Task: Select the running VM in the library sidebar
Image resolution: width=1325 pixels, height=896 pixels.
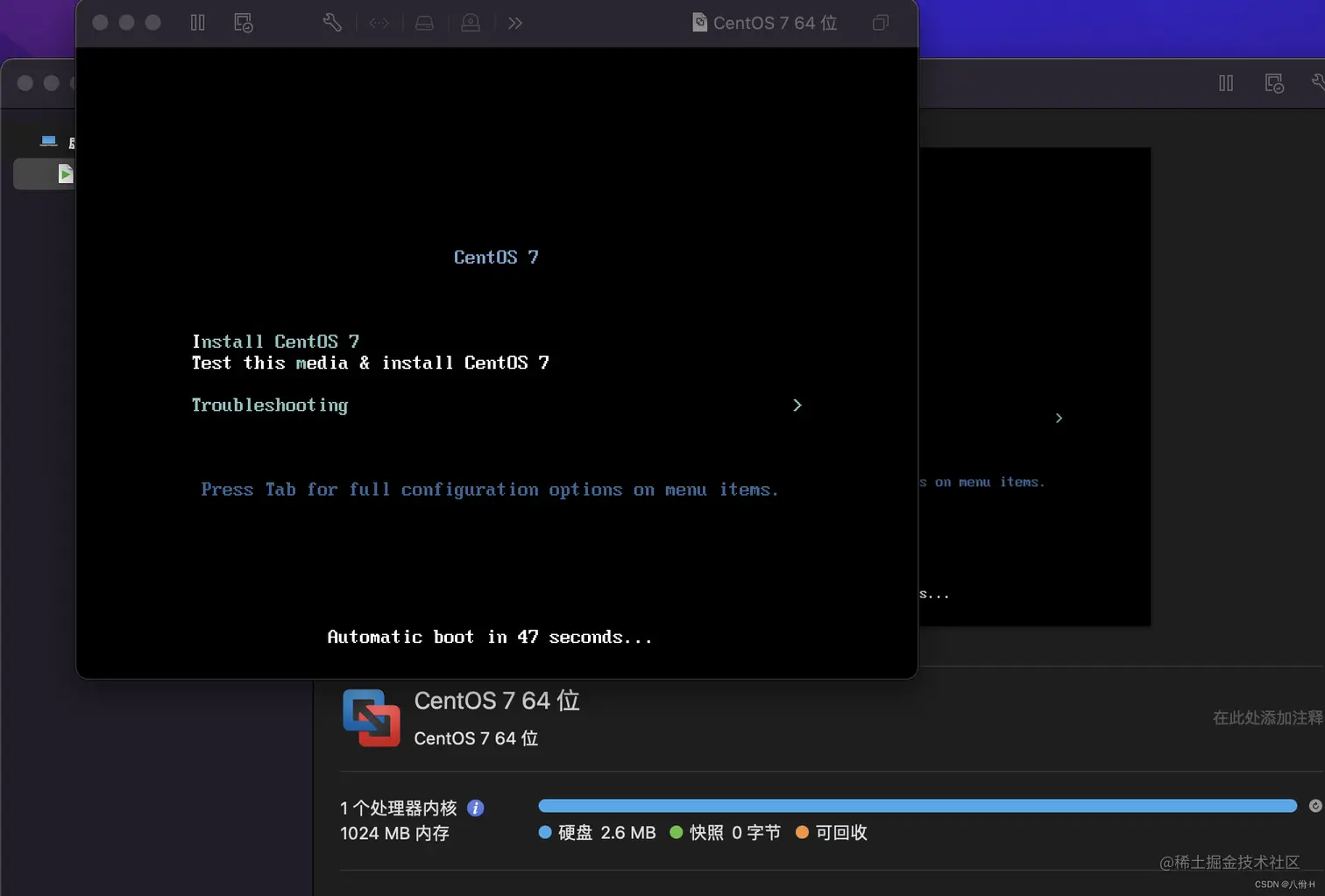Action: click(45, 173)
